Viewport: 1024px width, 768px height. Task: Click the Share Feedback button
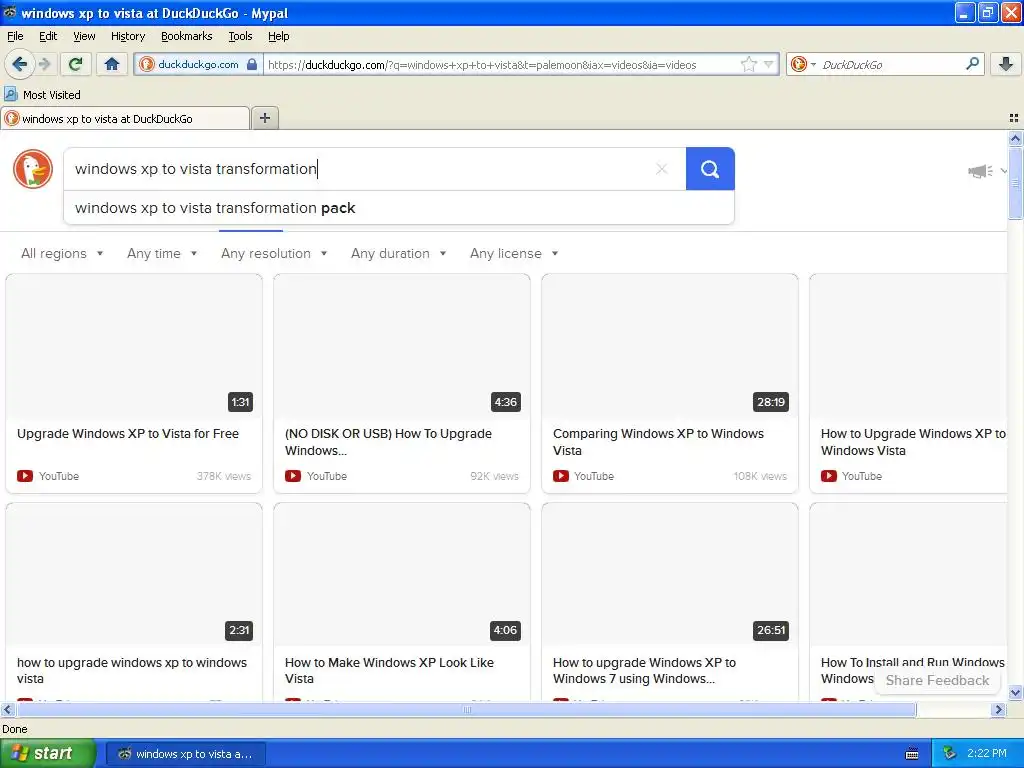coord(937,680)
